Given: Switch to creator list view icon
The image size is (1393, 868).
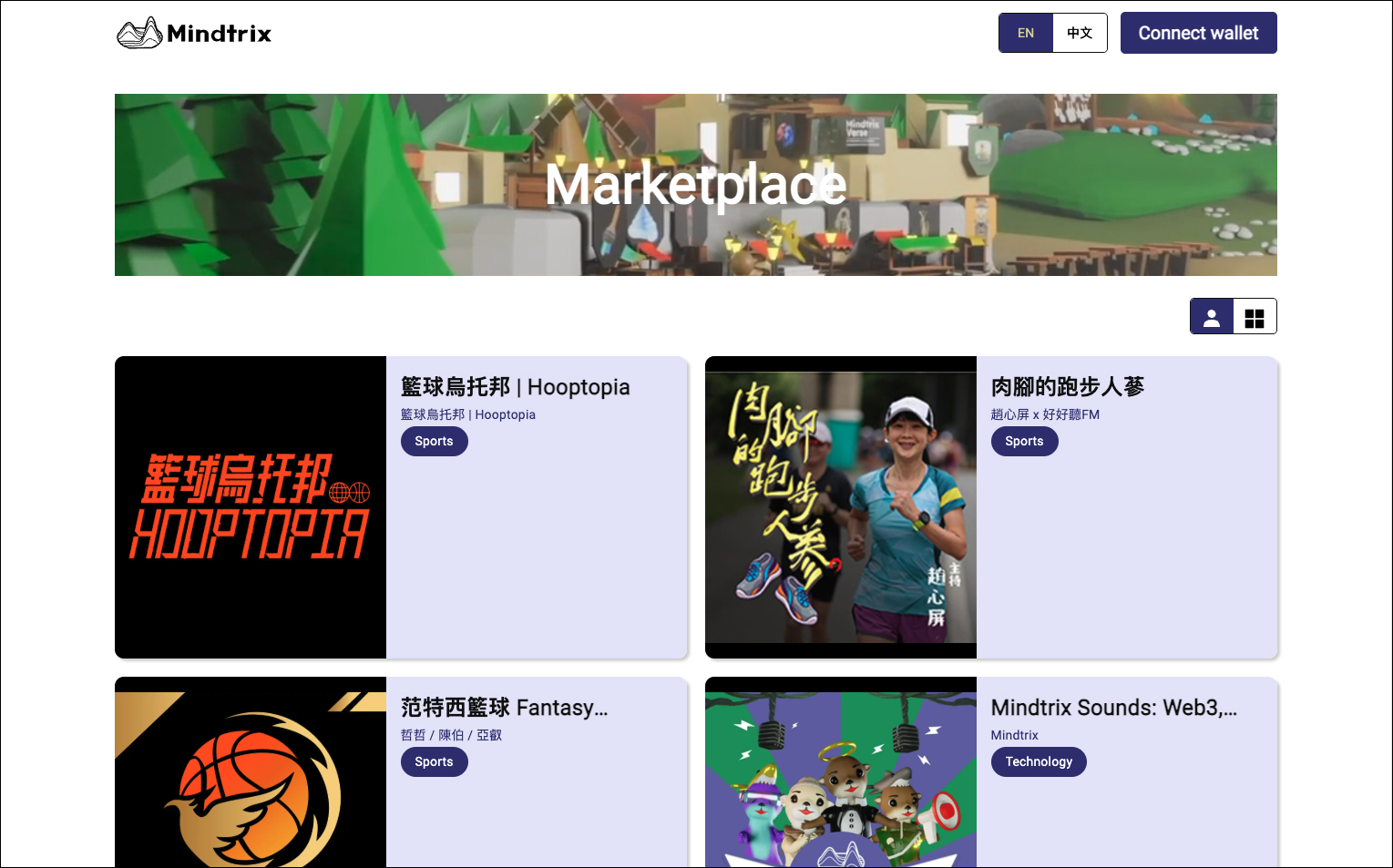Looking at the screenshot, I should point(1212,317).
